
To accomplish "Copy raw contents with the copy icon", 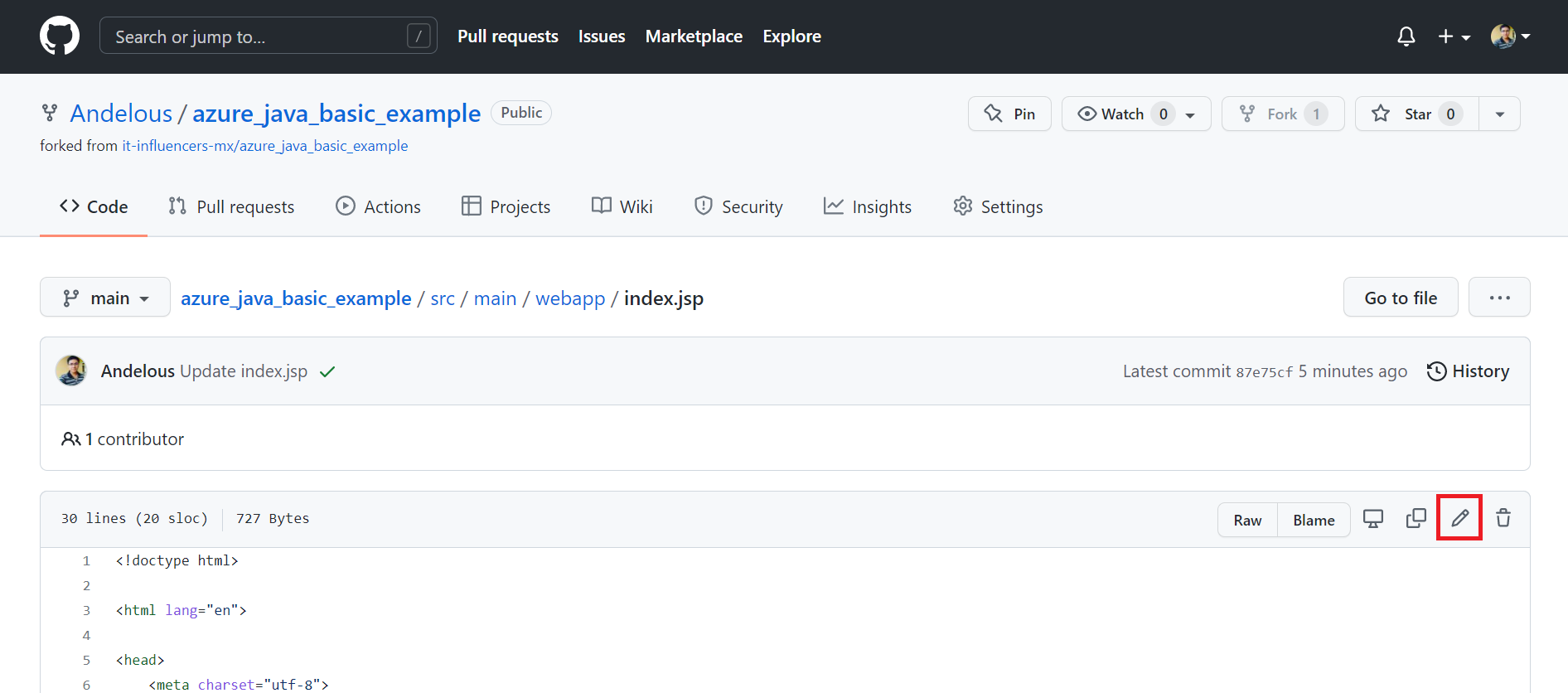I will click(x=1416, y=518).
